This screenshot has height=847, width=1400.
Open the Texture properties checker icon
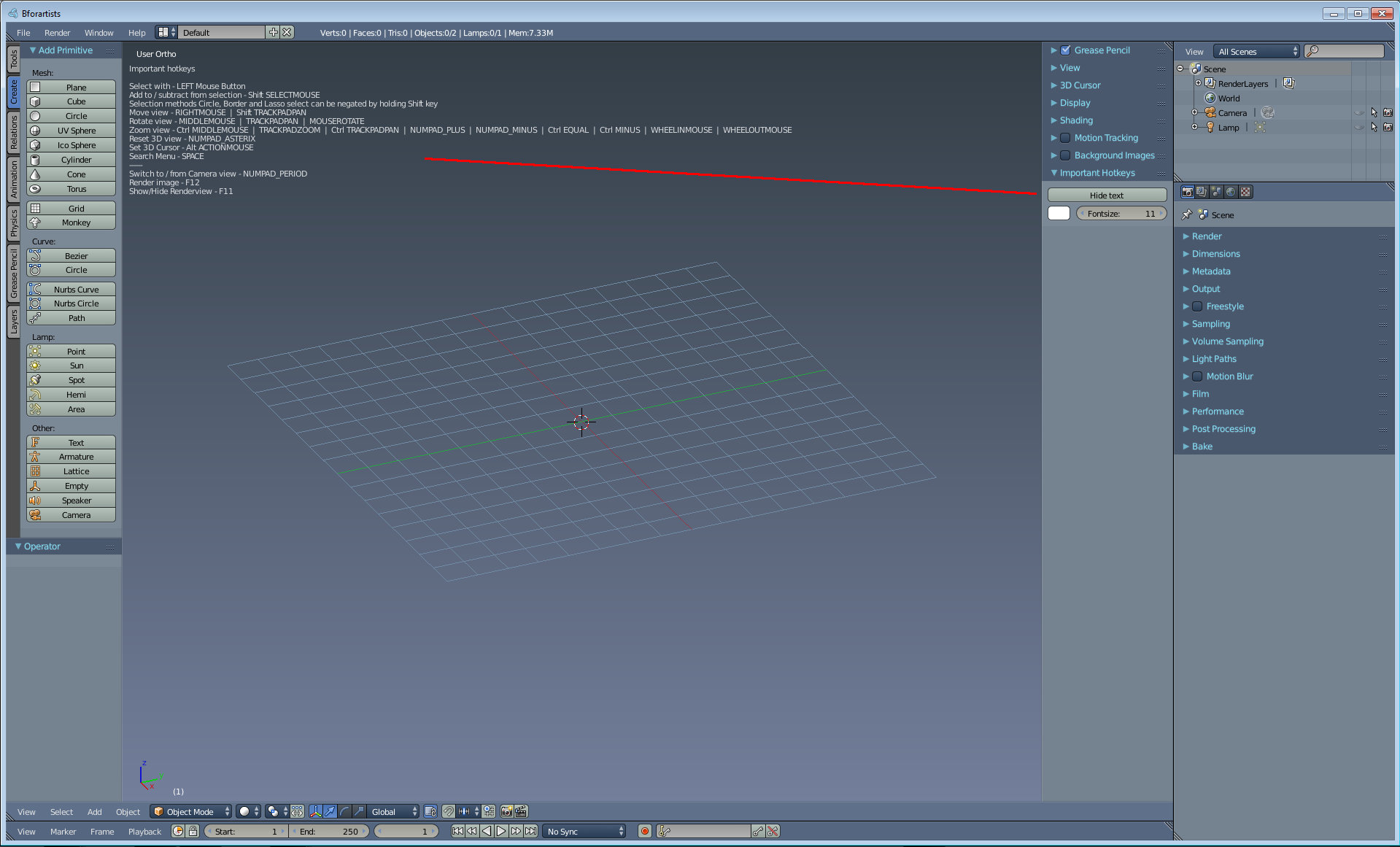tap(1245, 192)
